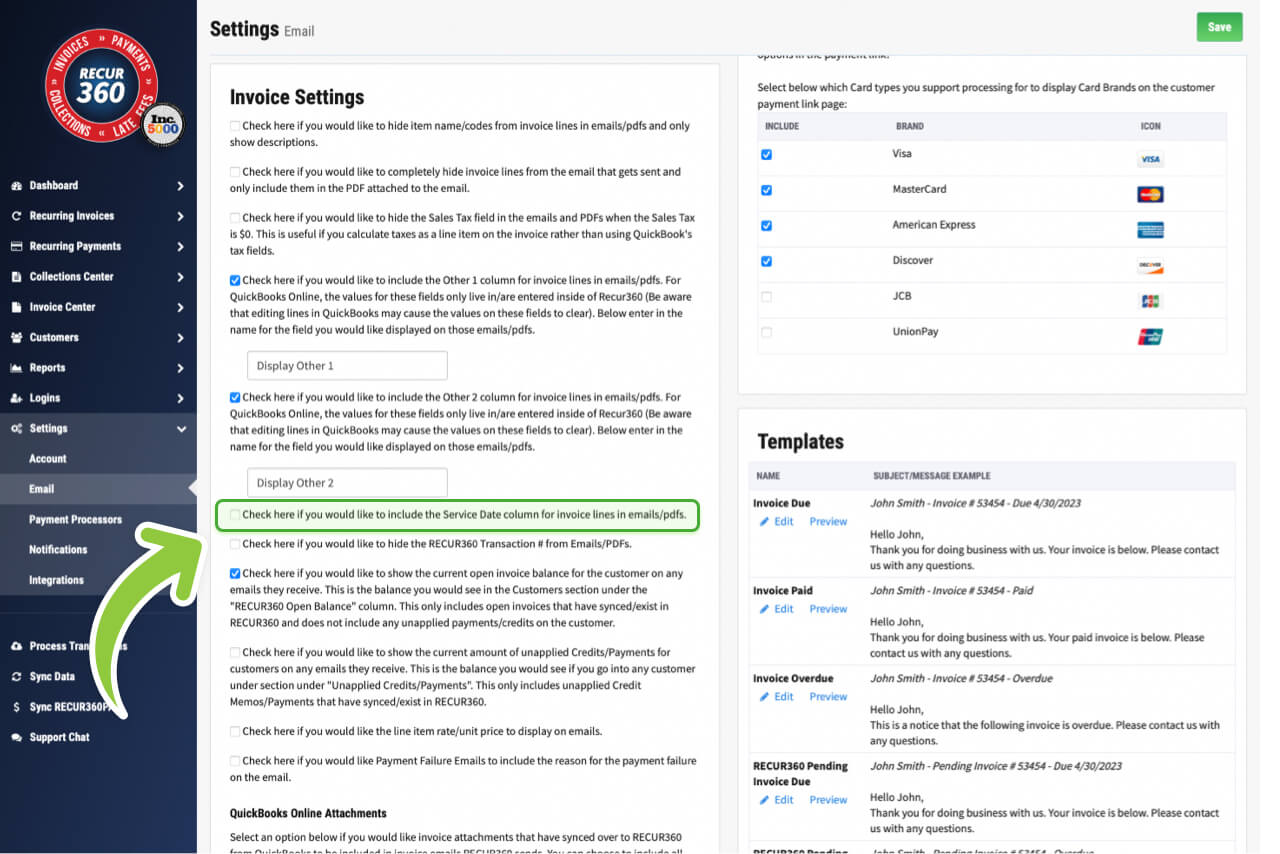Click the Display Other 2 field
1280x854 pixels.
[x=347, y=483]
